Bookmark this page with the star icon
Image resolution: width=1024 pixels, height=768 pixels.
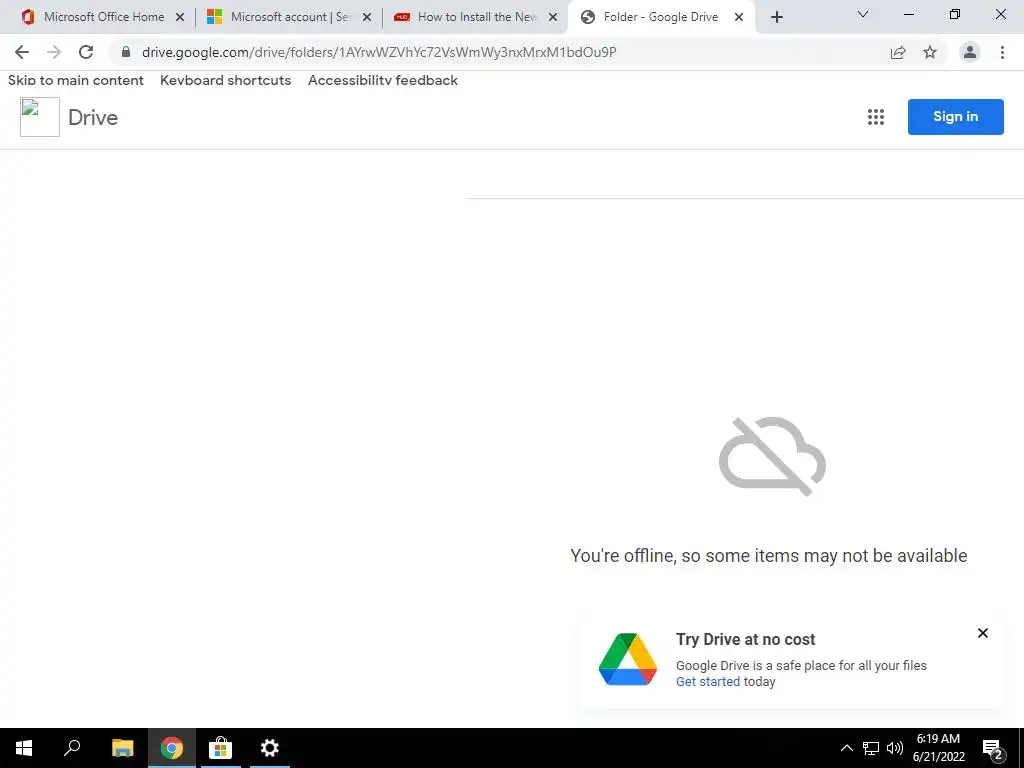click(x=930, y=52)
